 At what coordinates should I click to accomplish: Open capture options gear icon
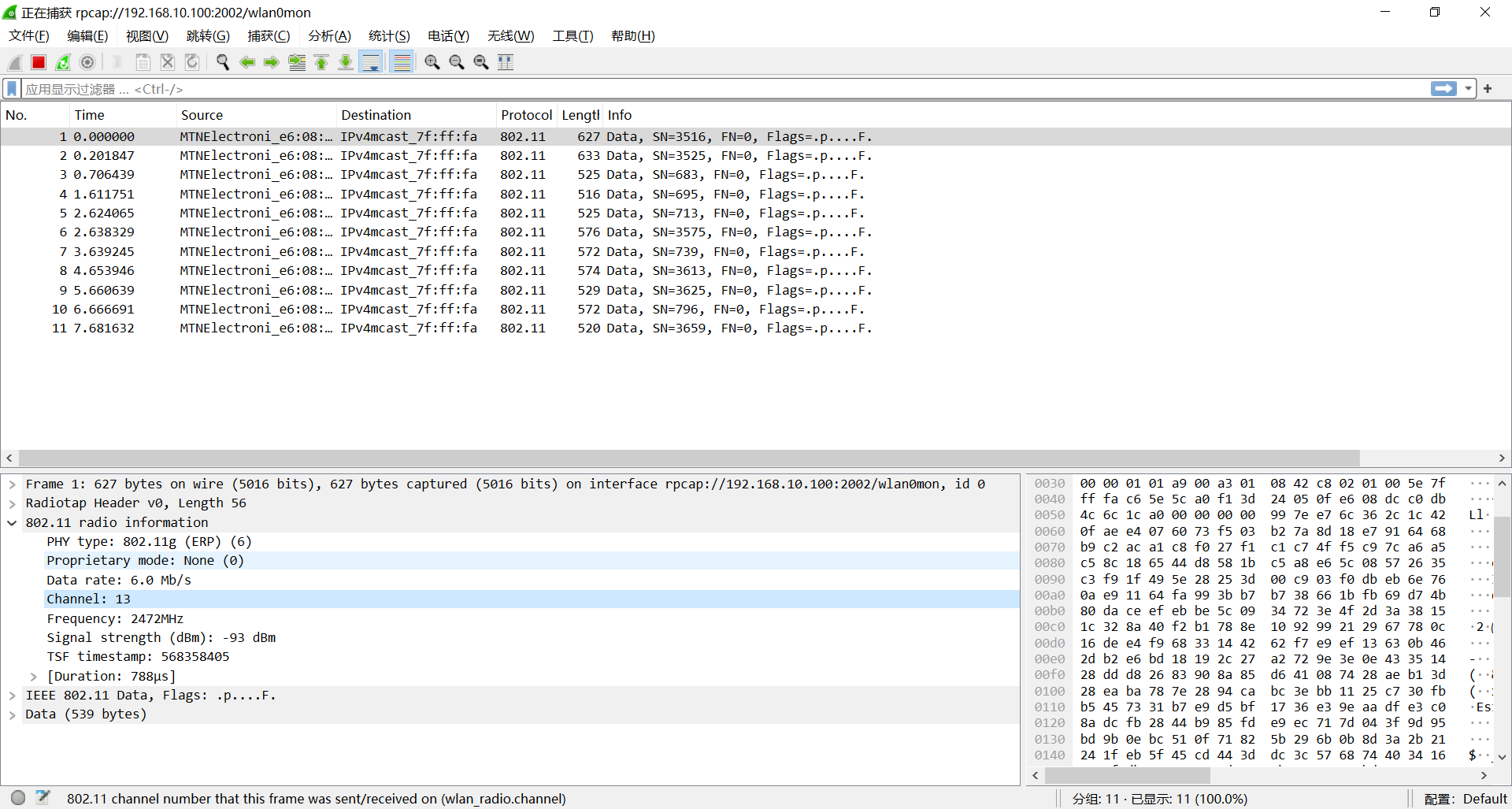pyautogui.click(x=87, y=62)
